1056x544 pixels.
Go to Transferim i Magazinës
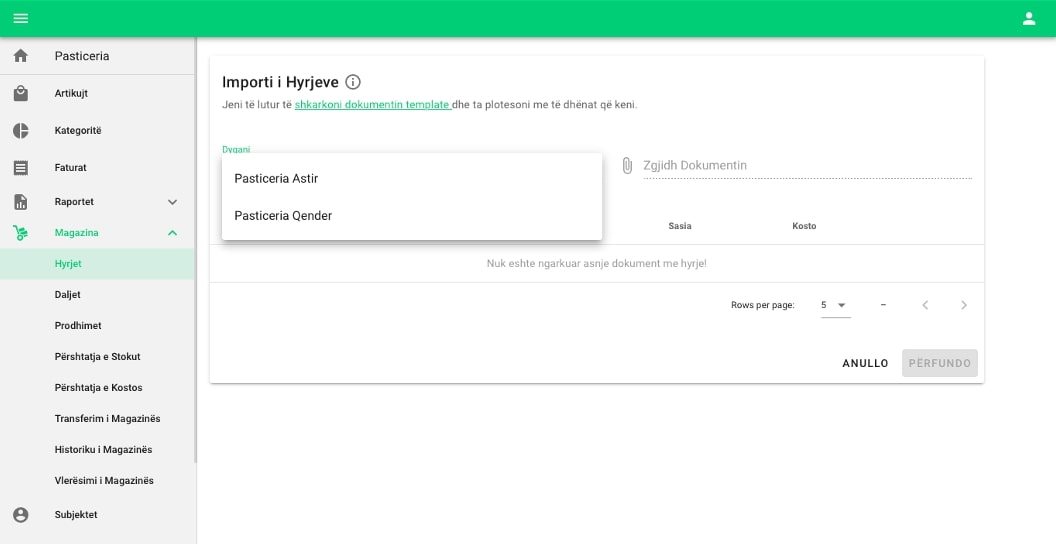pos(107,419)
